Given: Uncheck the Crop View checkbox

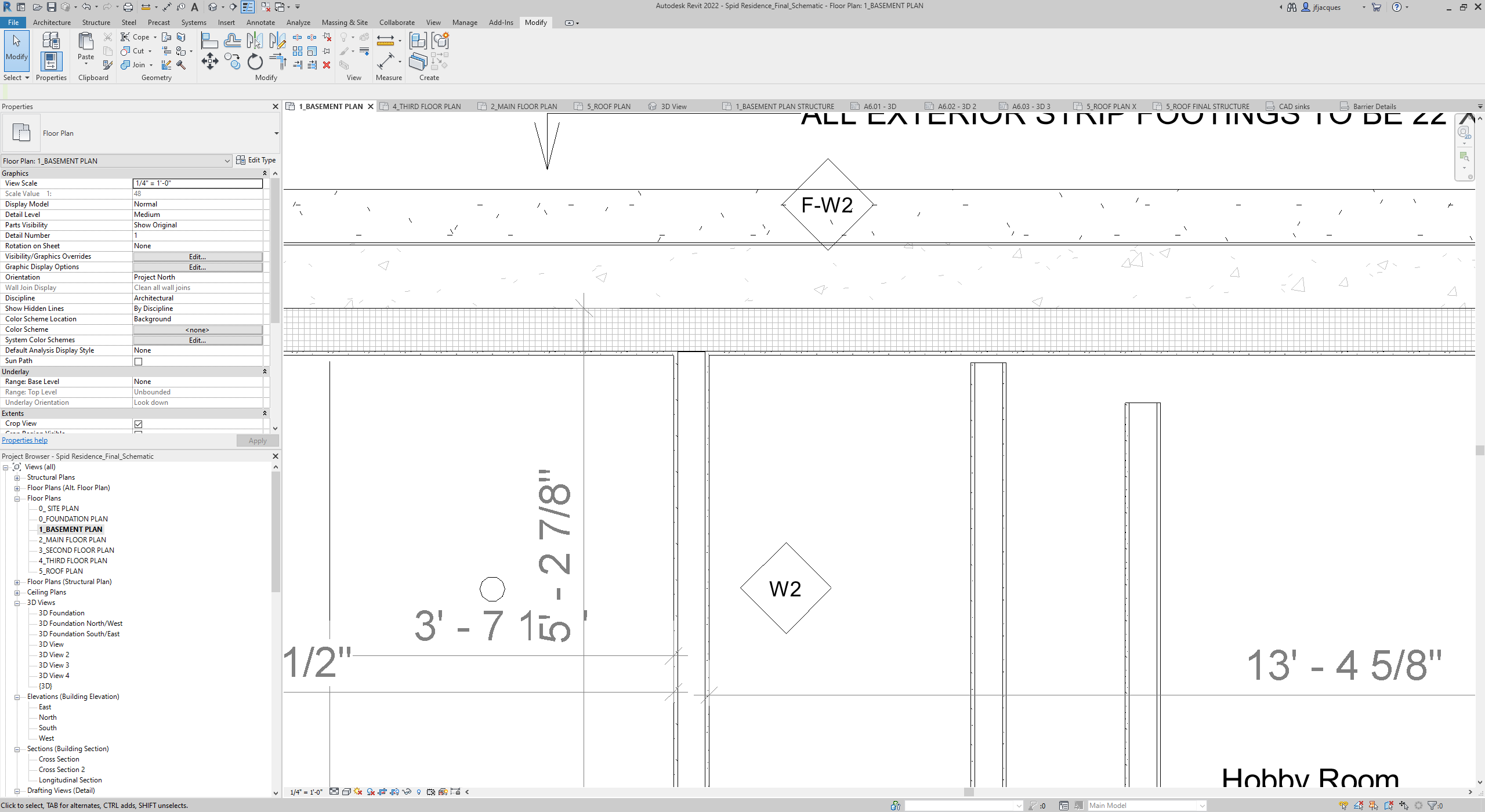Looking at the screenshot, I should (x=138, y=424).
